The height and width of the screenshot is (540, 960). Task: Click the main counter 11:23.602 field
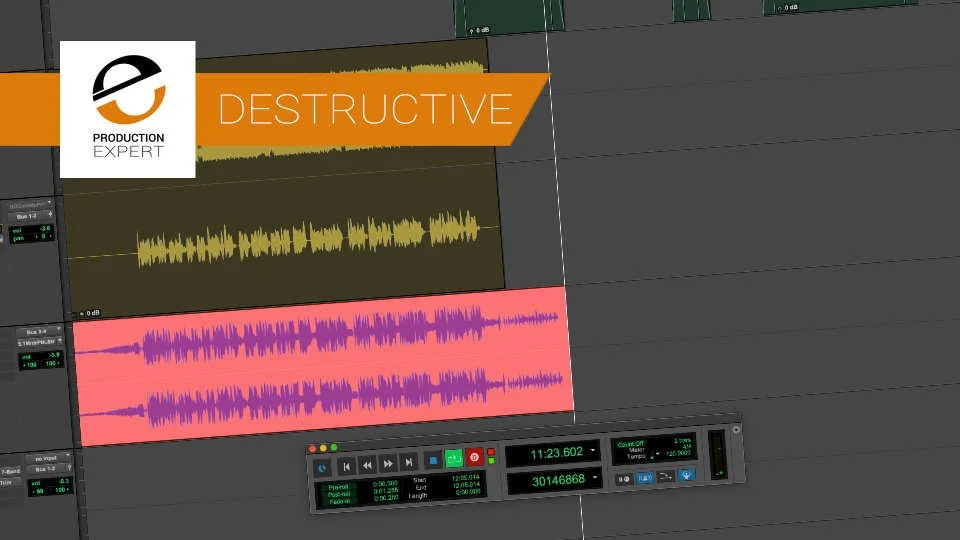click(x=552, y=454)
